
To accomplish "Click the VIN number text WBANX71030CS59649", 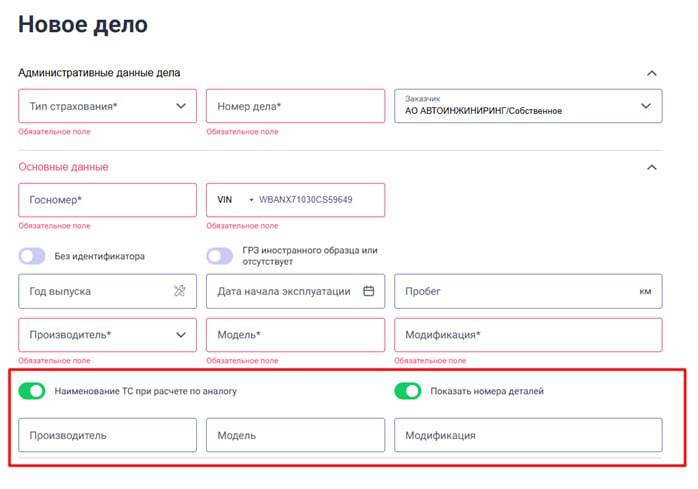I will pos(306,200).
